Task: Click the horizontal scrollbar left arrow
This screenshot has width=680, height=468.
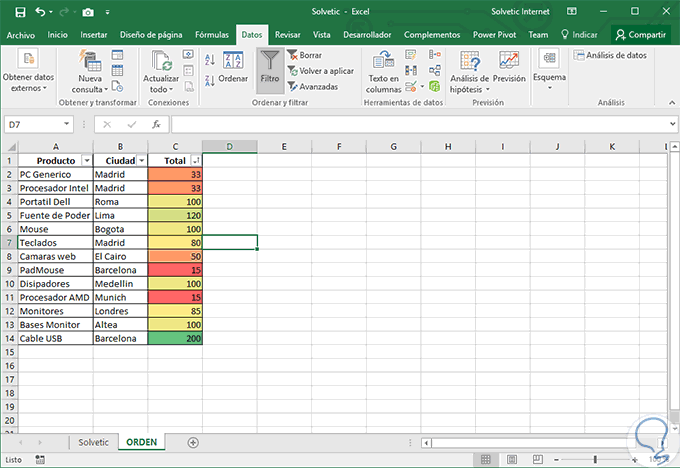Action: 426,443
